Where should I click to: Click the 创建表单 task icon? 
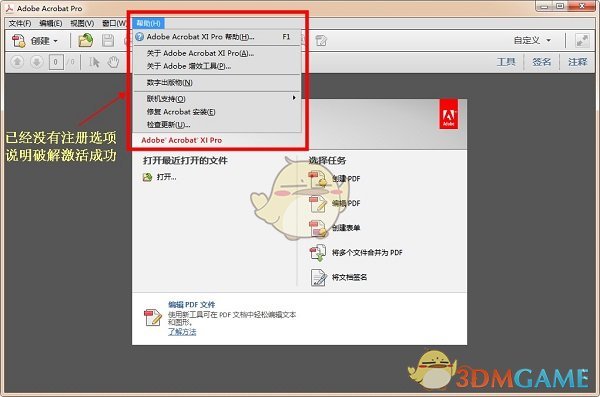pyautogui.click(x=318, y=229)
